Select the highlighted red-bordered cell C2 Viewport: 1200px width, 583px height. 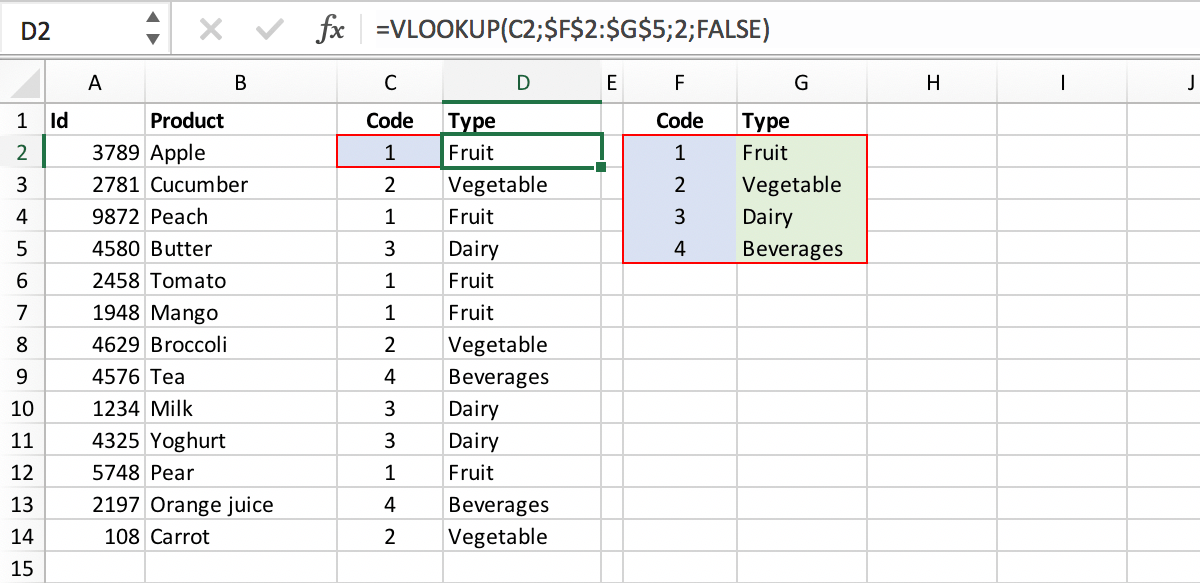pos(390,152)
